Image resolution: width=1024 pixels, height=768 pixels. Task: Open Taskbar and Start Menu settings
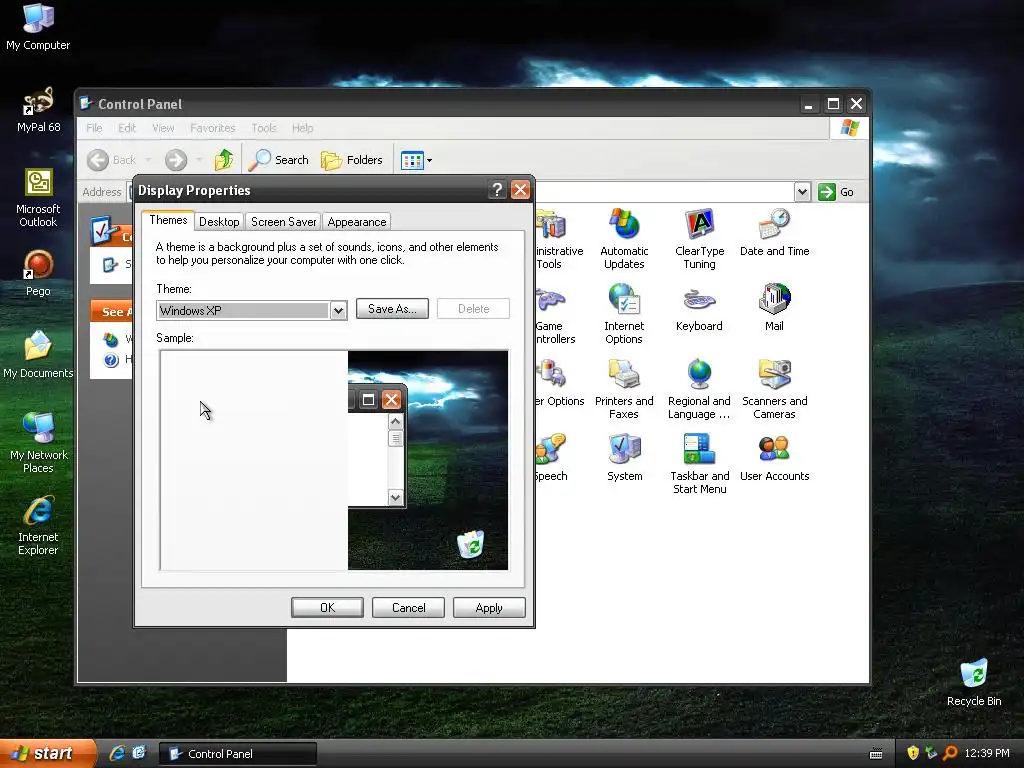point(699,464)
